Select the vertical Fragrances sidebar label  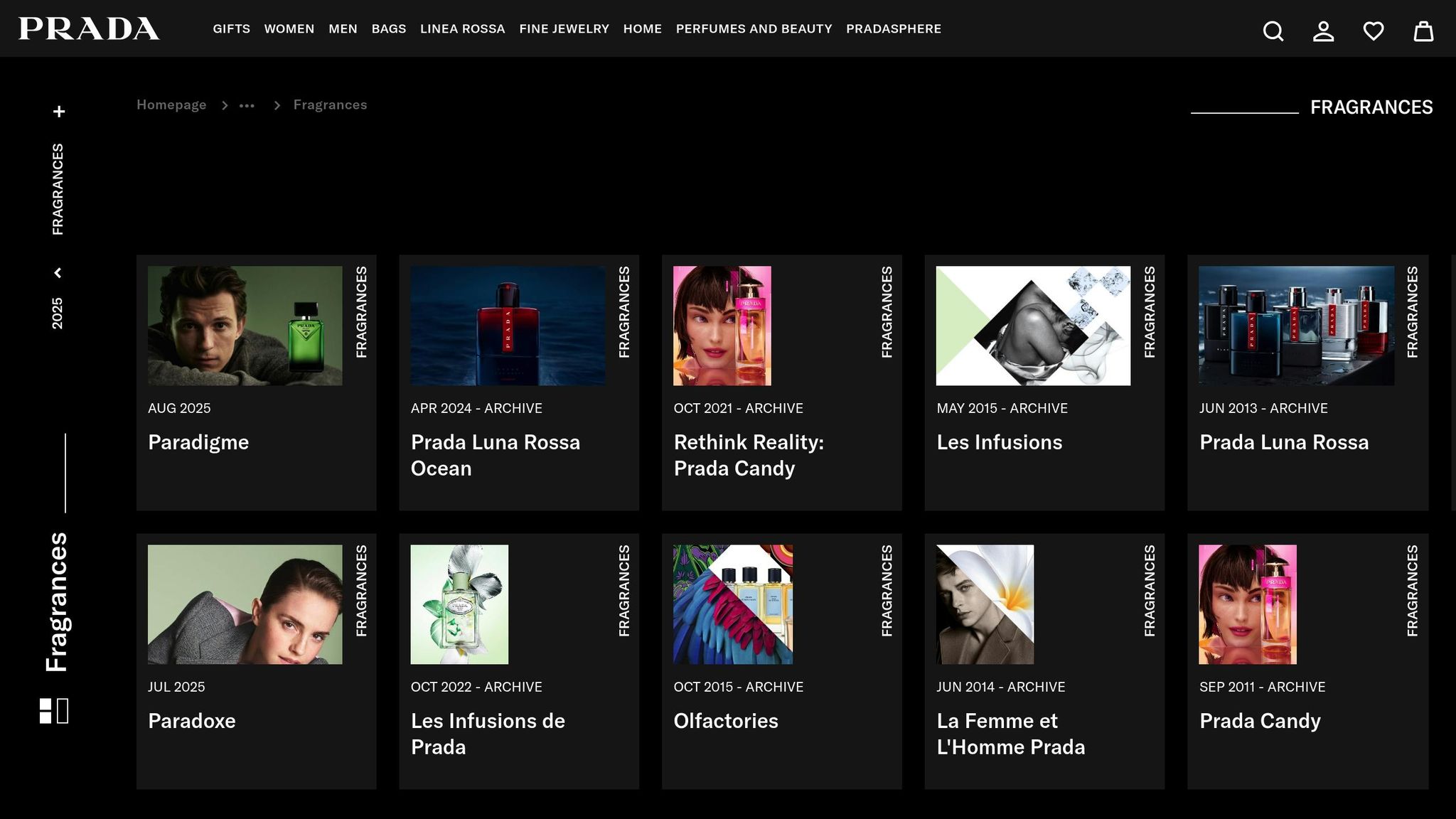click(x=57, y=601)
